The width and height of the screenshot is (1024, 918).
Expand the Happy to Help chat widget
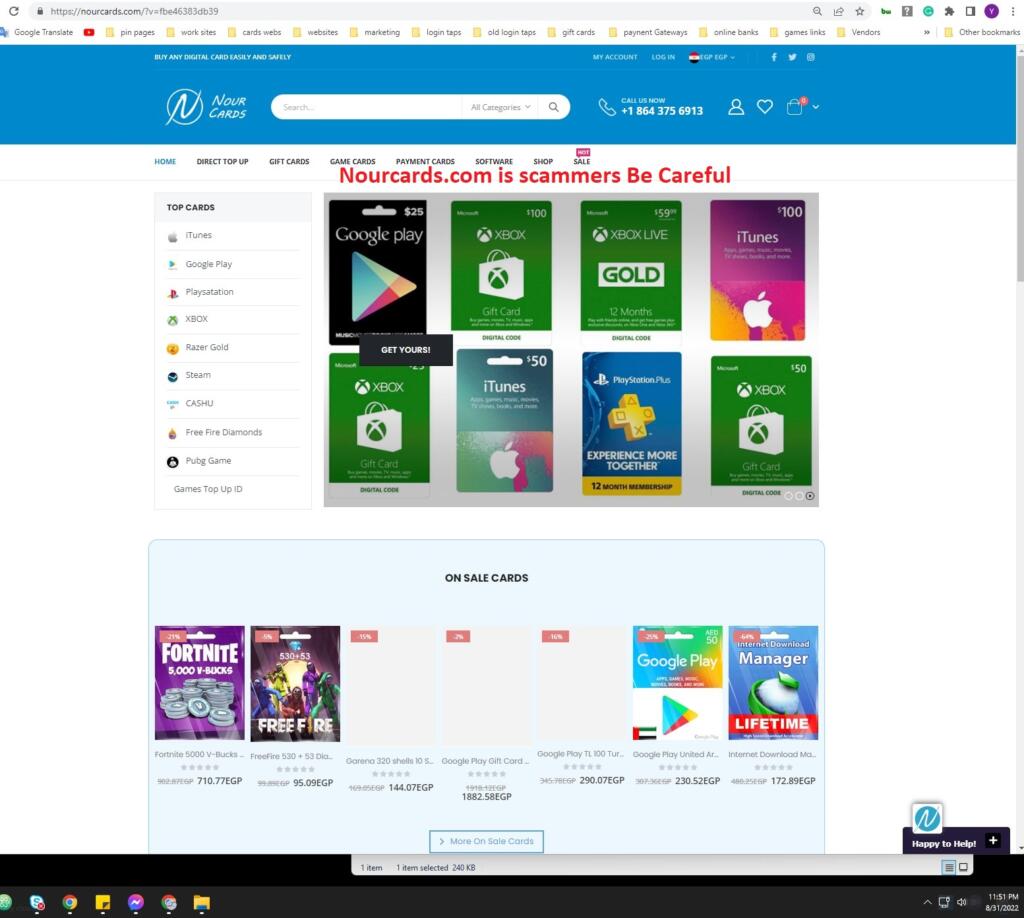click(x=992, y=841)
